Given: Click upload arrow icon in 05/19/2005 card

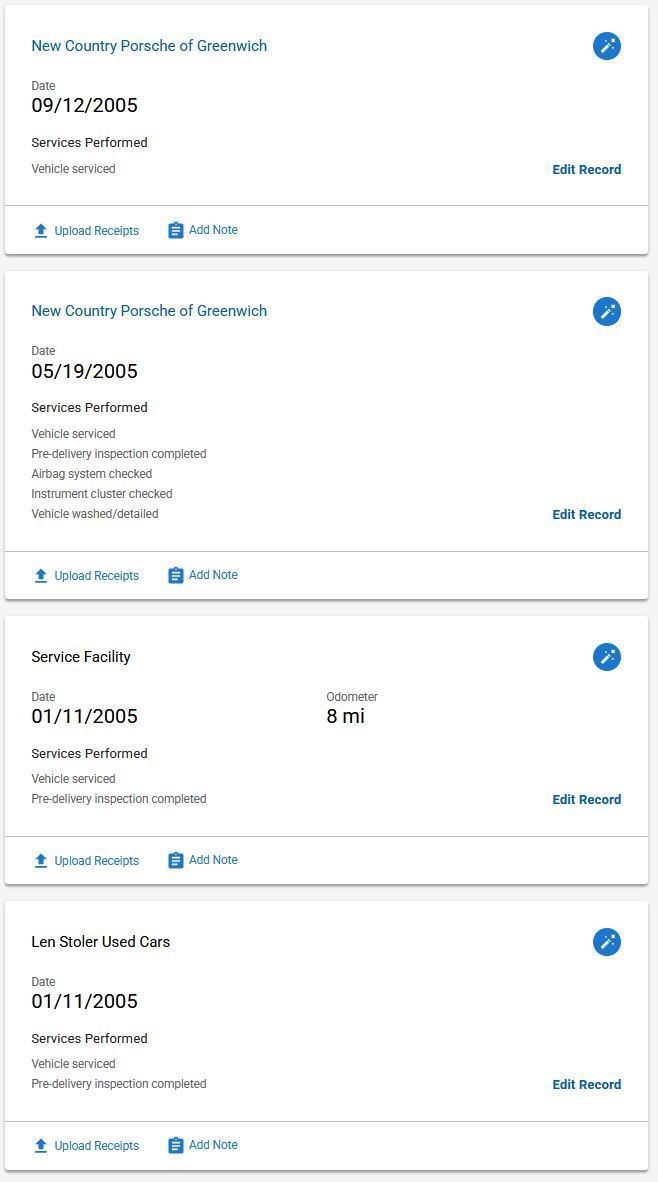Looking at the screenshot, I should coord(41,576).
